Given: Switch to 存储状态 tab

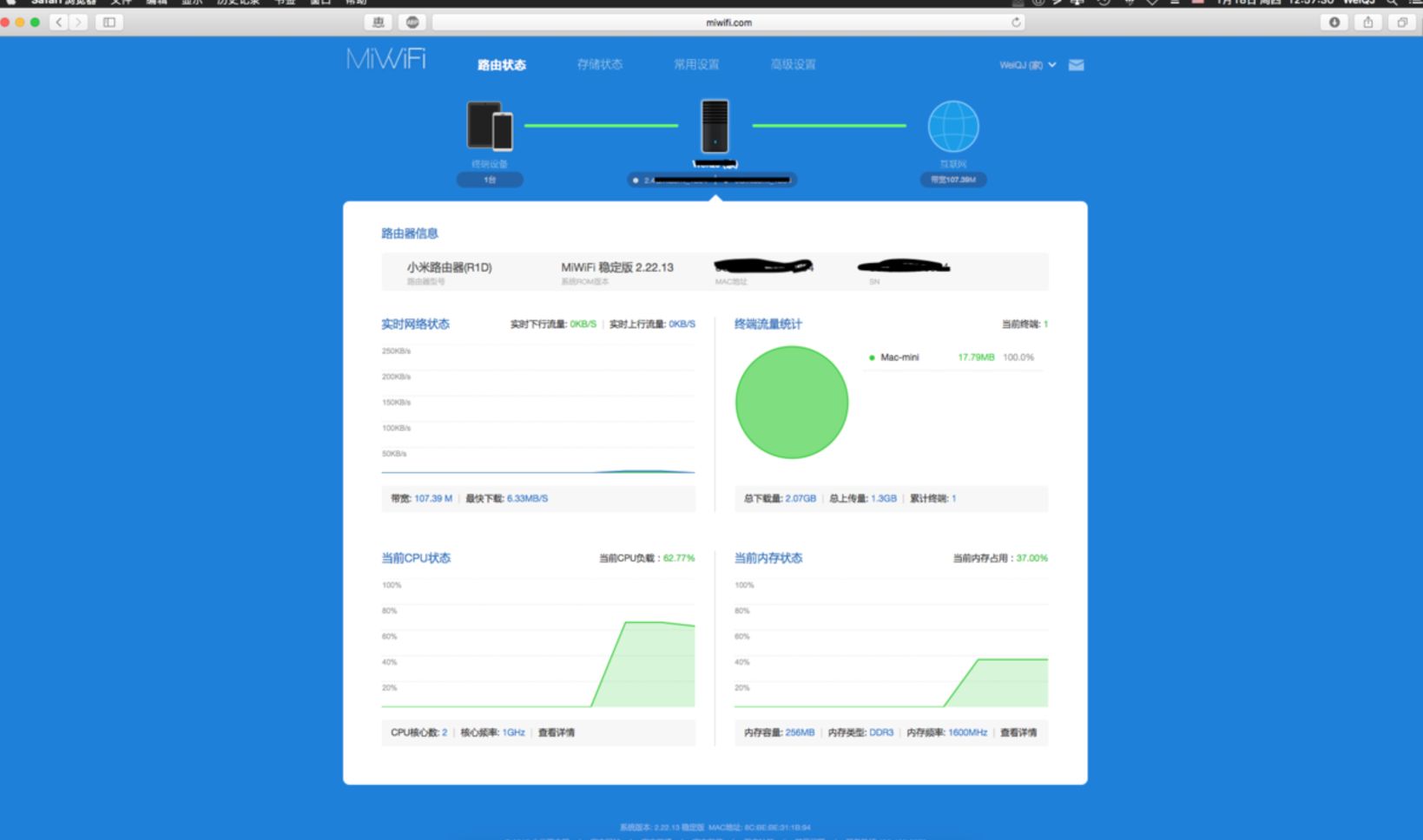Looking at the screenshot, I should 600,64.
